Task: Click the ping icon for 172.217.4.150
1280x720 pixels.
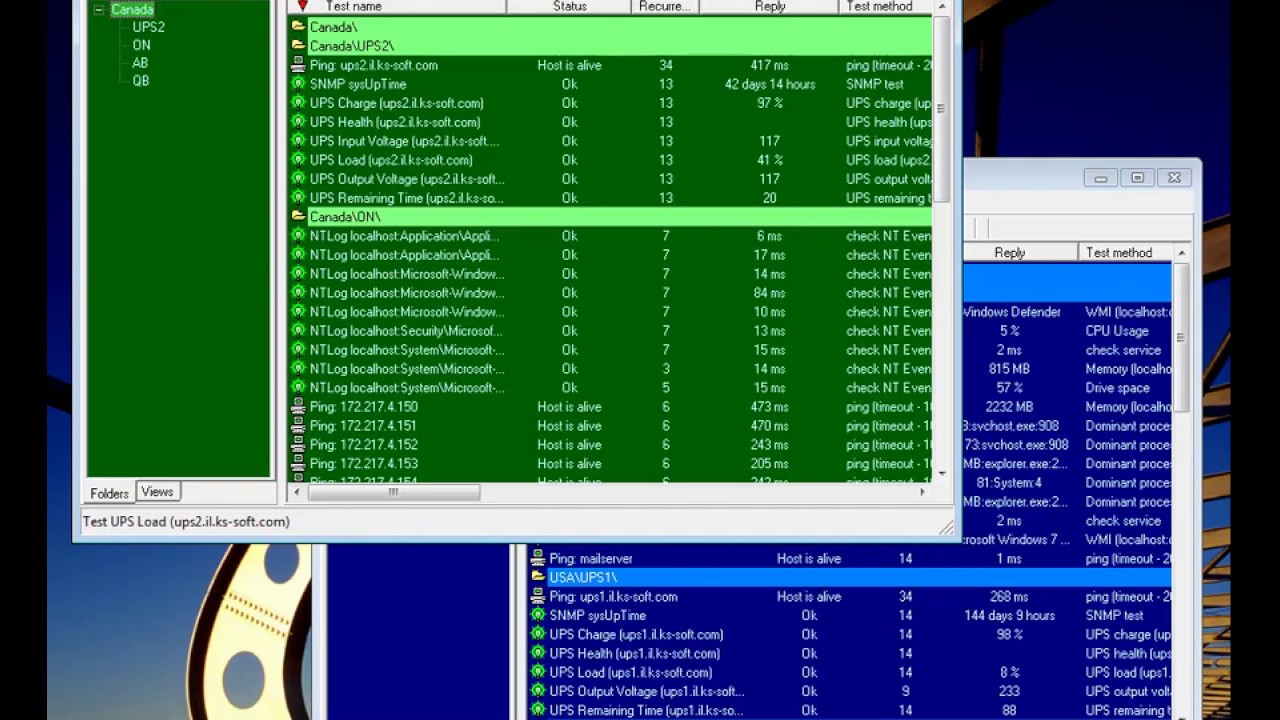Action: pos(298,407)
